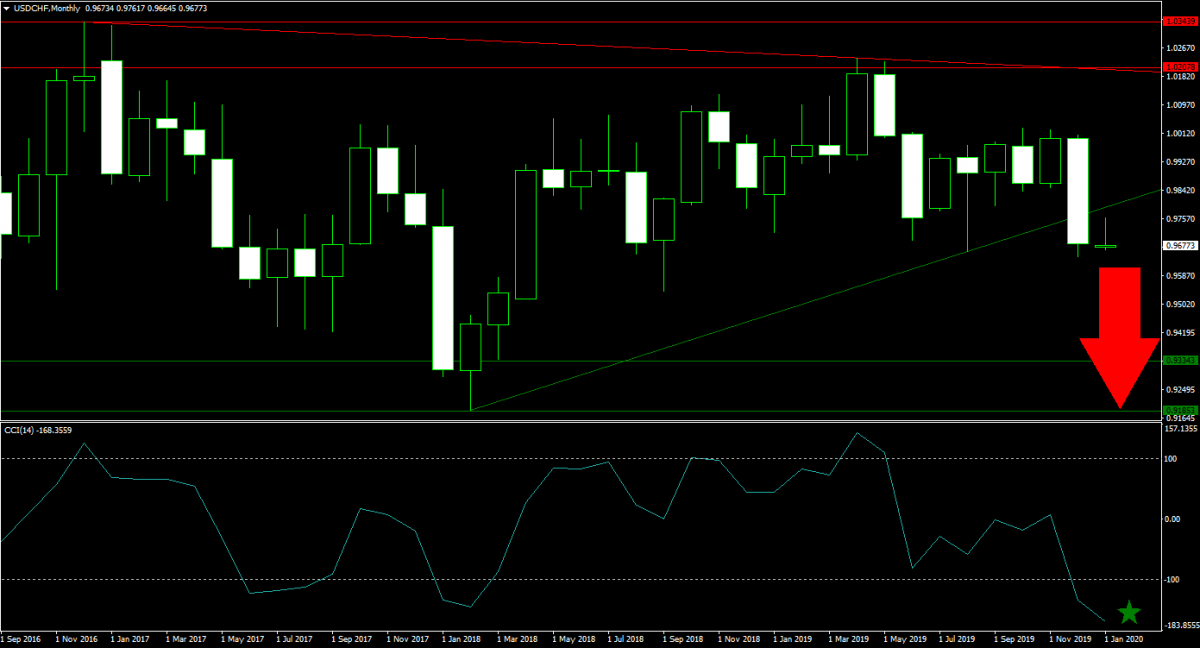
Task: Click the current price tag 0.96773
Action: coord(1180,245)
